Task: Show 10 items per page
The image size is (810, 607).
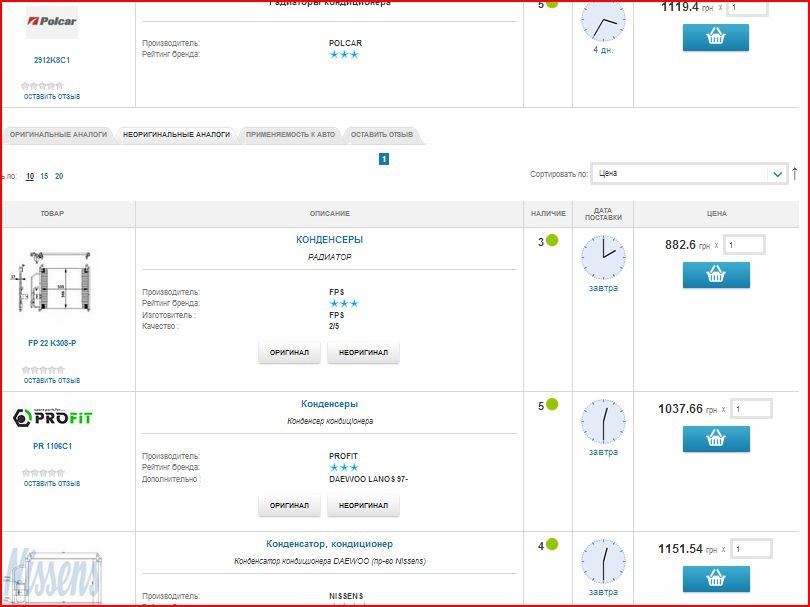Action: coord(30,176)
